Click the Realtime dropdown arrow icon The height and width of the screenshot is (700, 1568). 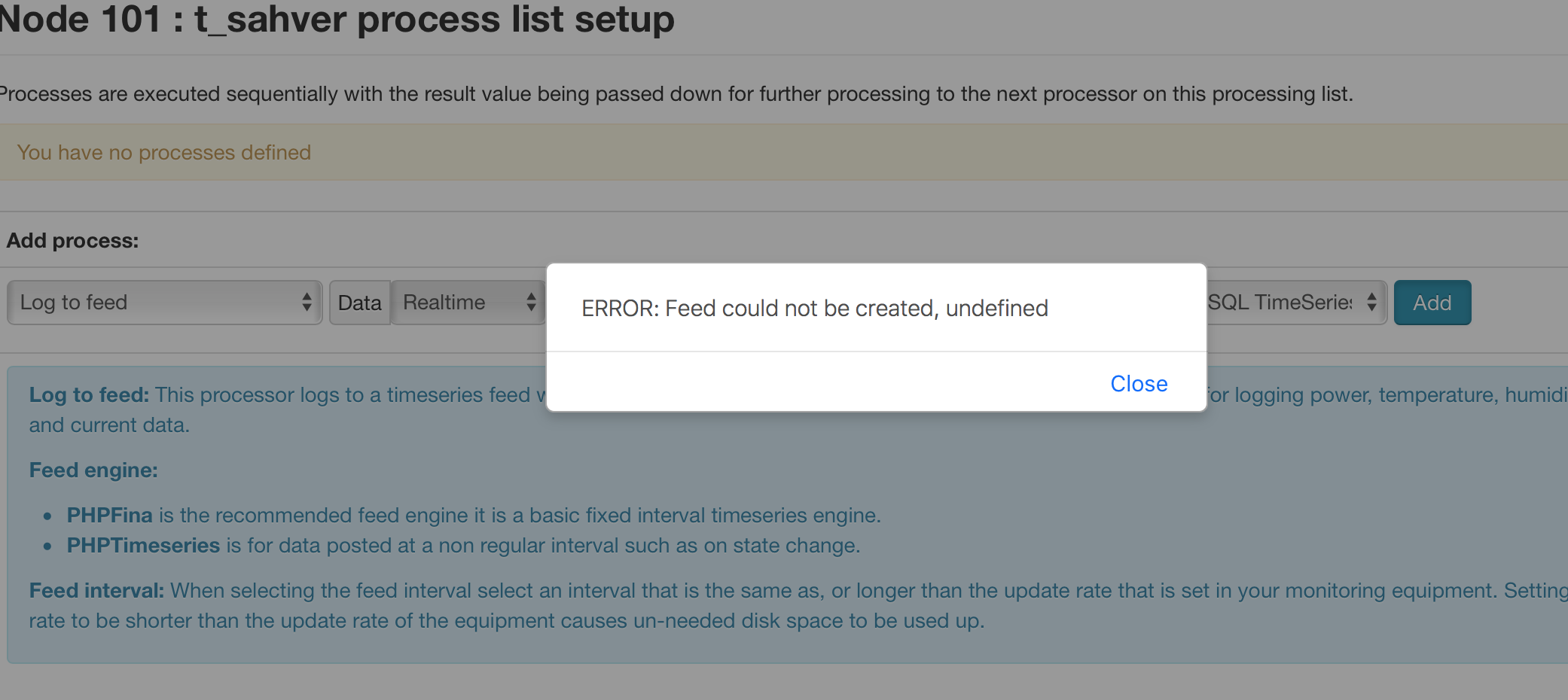tap(531, 303)
